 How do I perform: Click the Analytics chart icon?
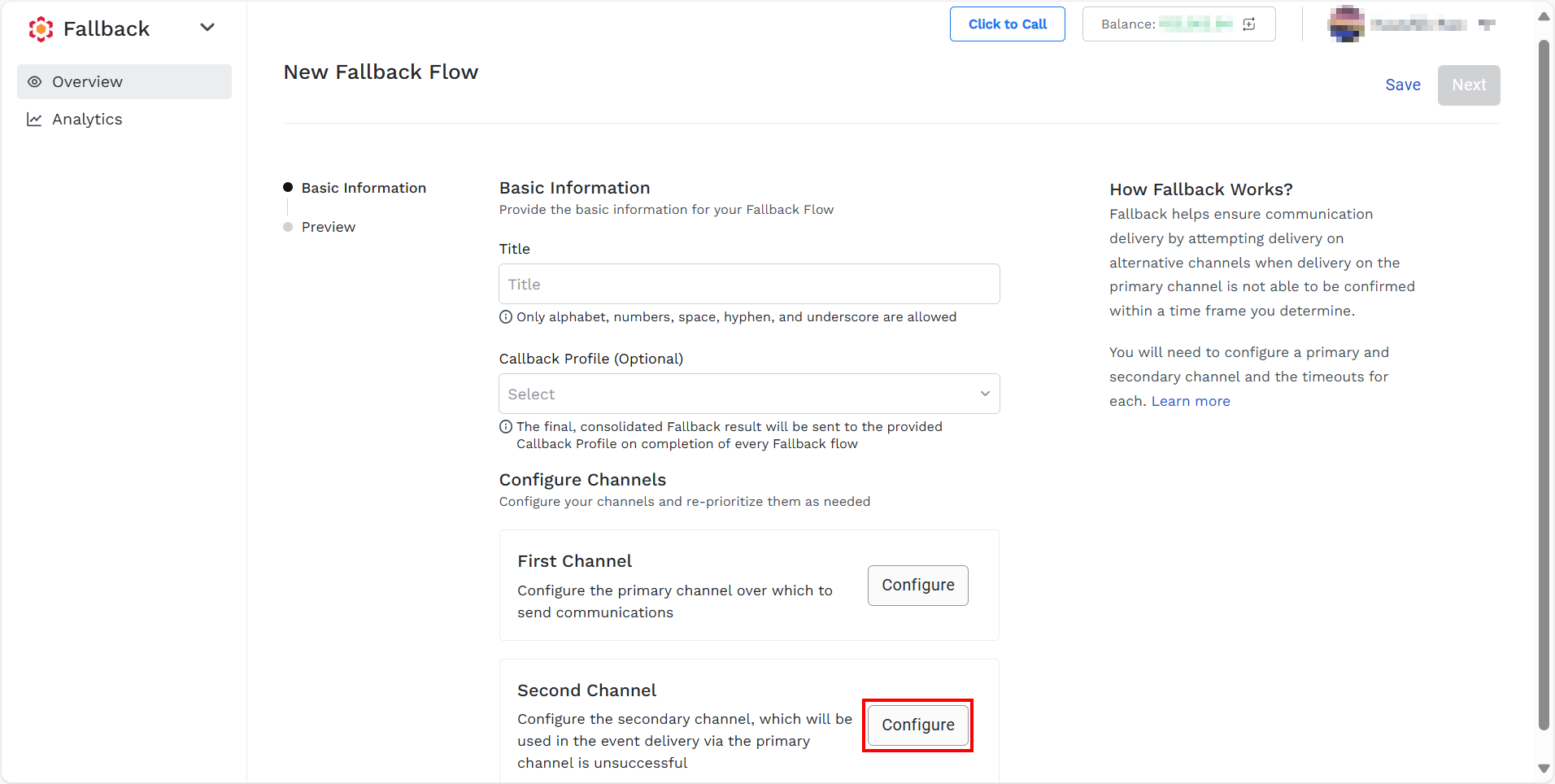(x=34, y=120)
